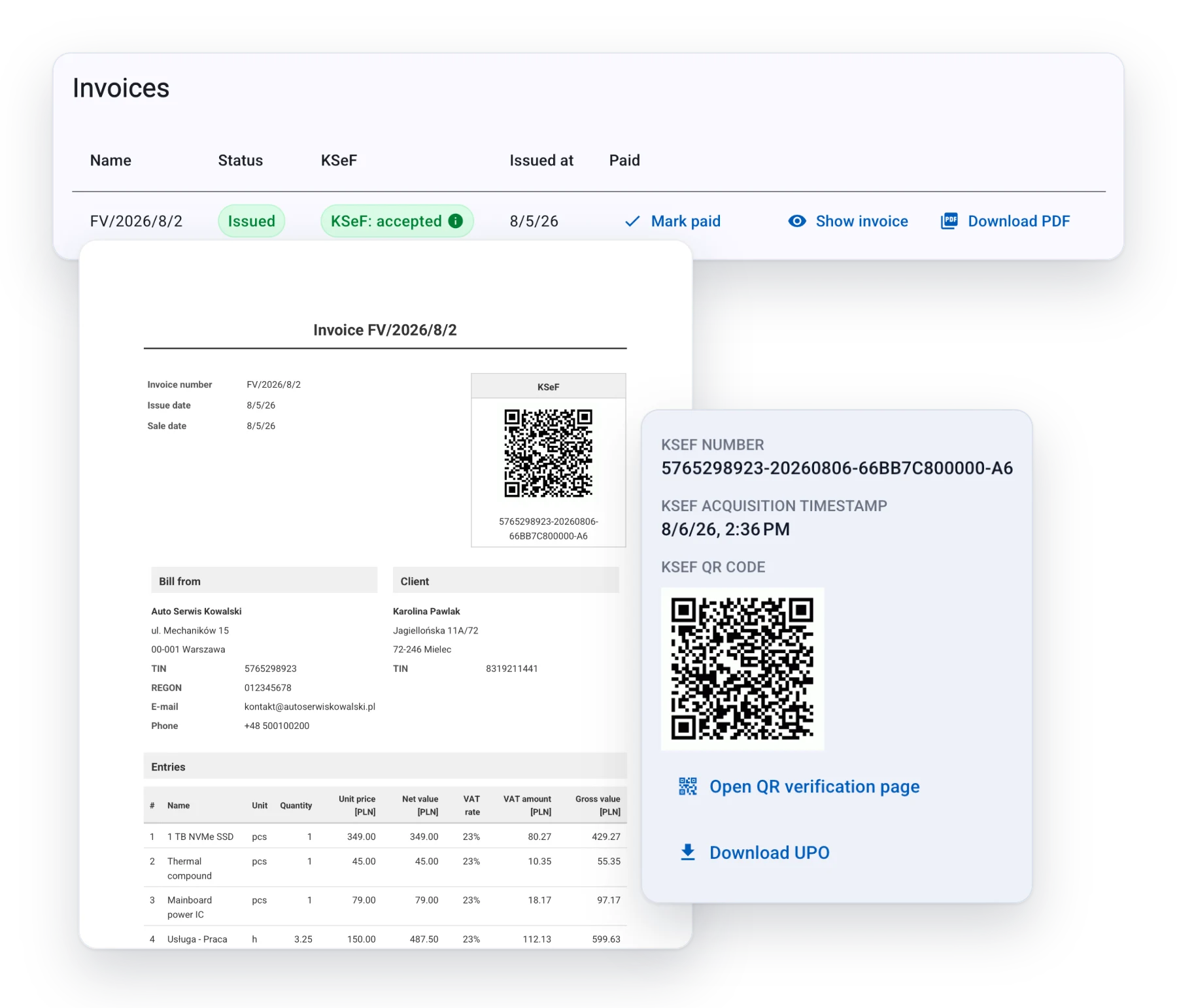This screenshot has height=1008, width=1177.
Task: Click the Usługa - Praca entry name
Action: [197, 939]
